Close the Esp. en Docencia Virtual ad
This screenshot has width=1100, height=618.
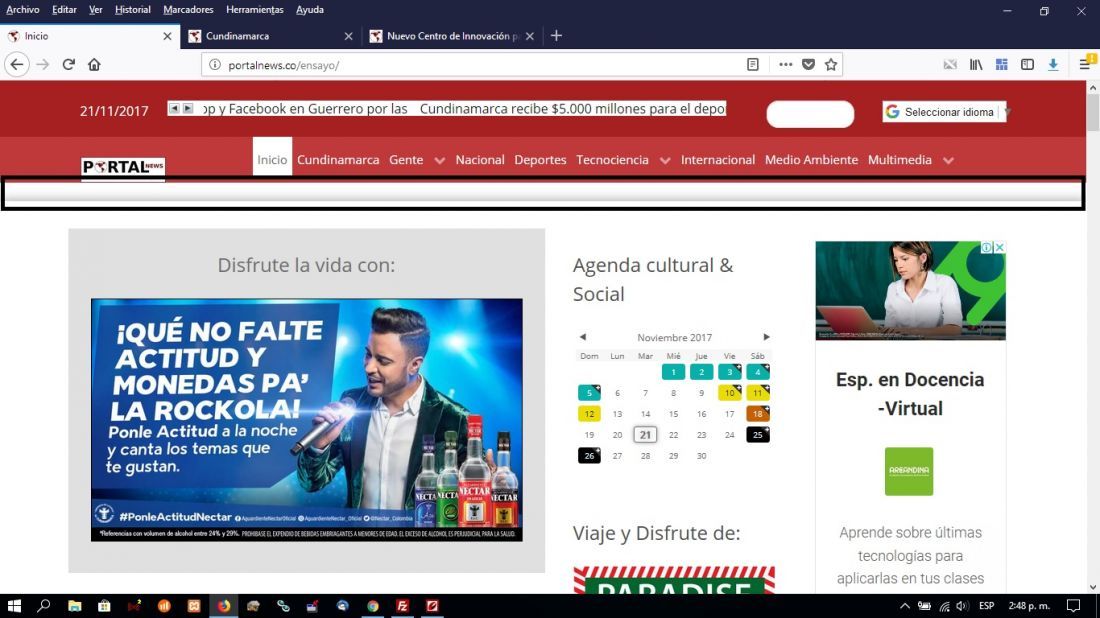(x=1000, y=248)
